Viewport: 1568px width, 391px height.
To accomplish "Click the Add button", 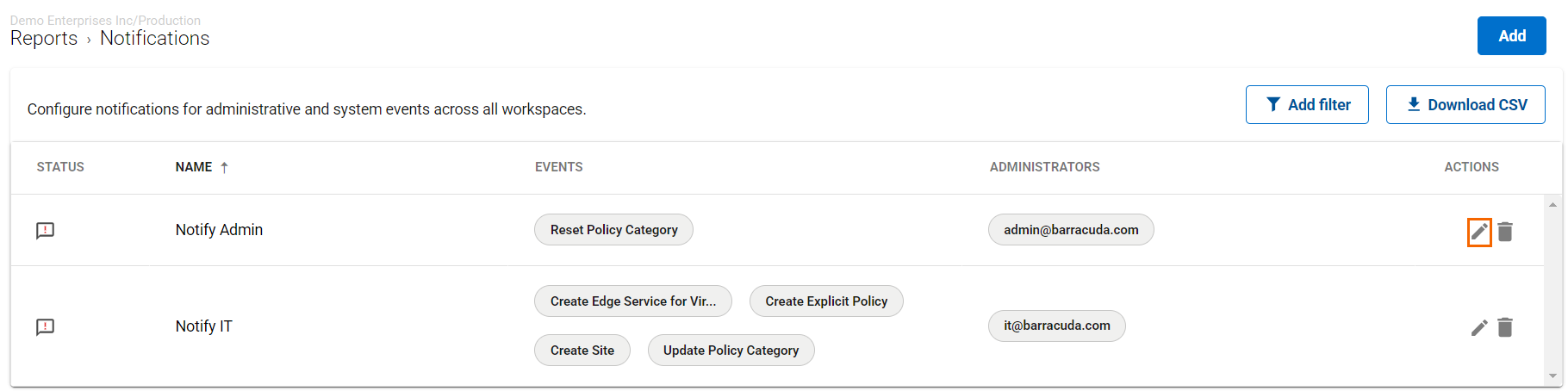I will tap(1511, 36).
